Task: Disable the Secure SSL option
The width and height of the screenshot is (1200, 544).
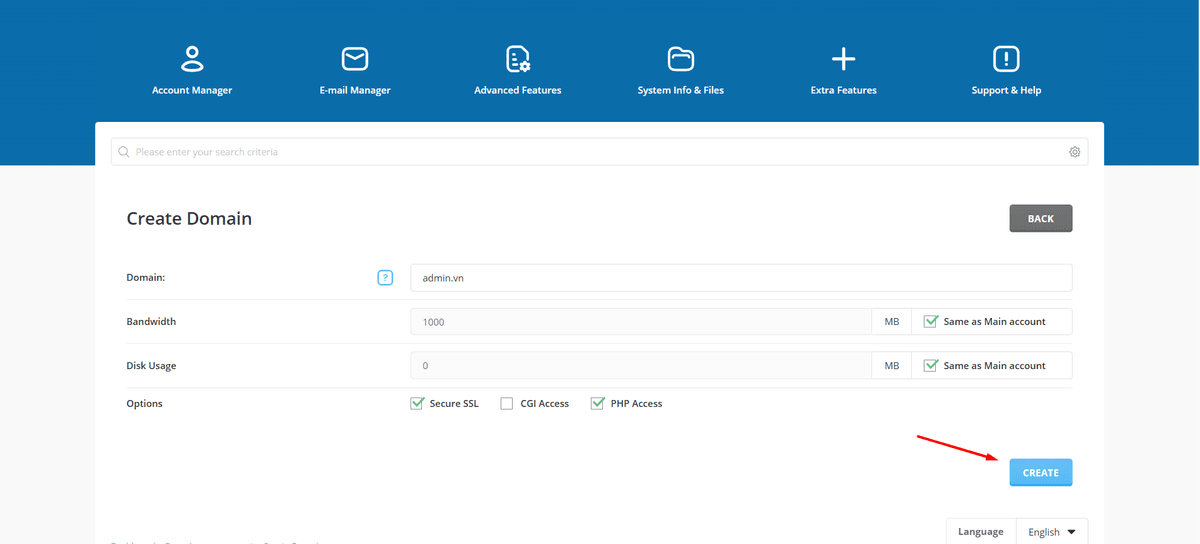Action: click(418, 404)
